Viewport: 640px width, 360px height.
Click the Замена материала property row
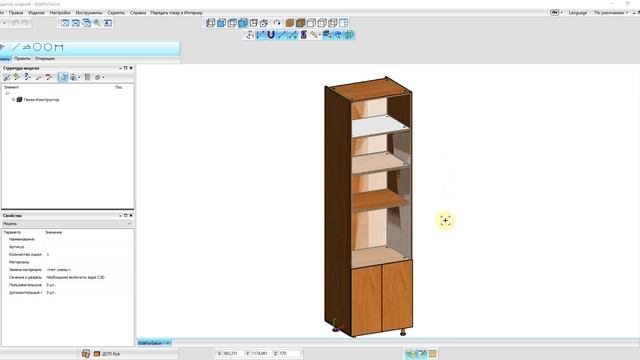[67, 270]
